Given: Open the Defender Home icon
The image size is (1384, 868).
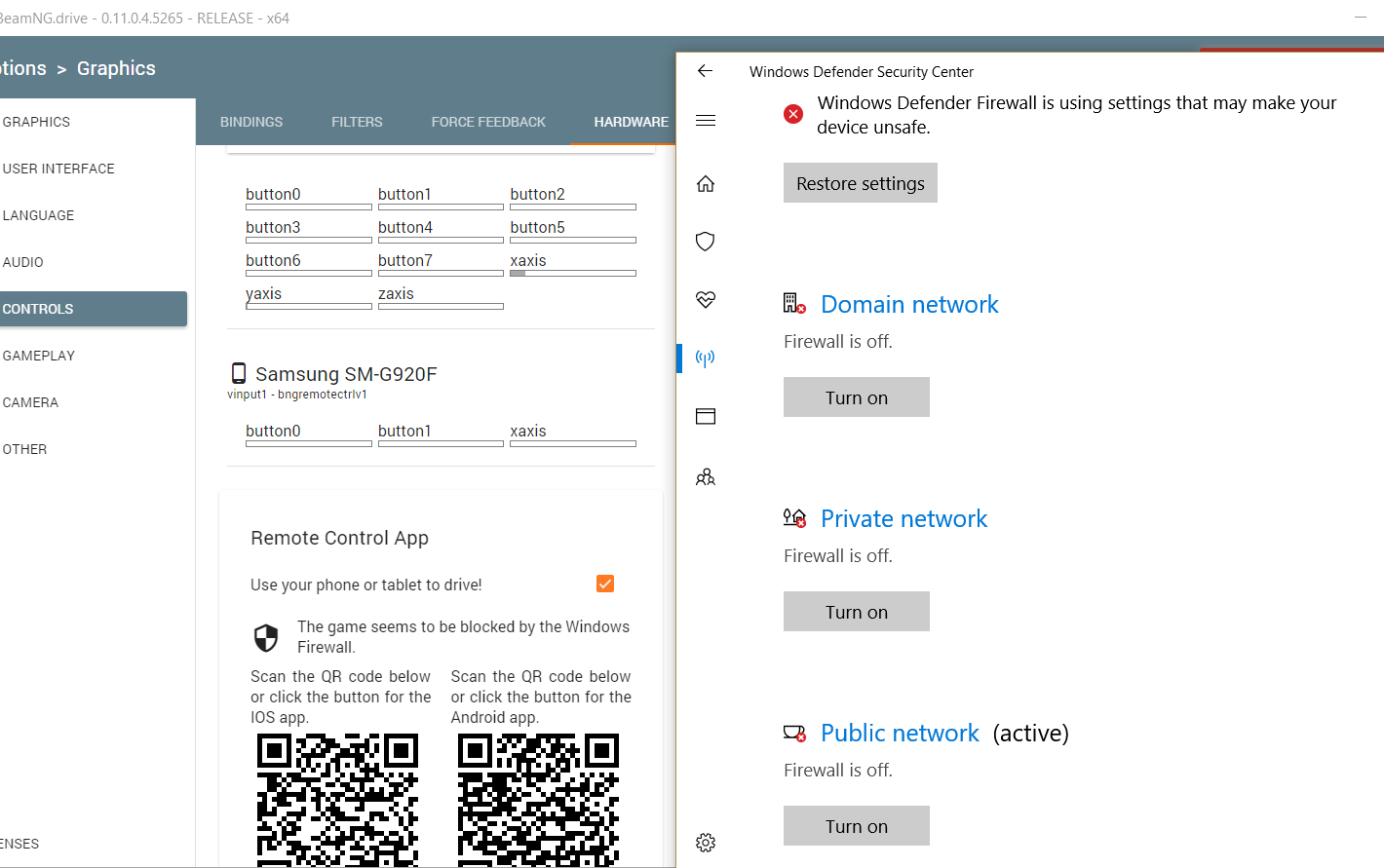Looking at the screenshot, I should point(706,183).
